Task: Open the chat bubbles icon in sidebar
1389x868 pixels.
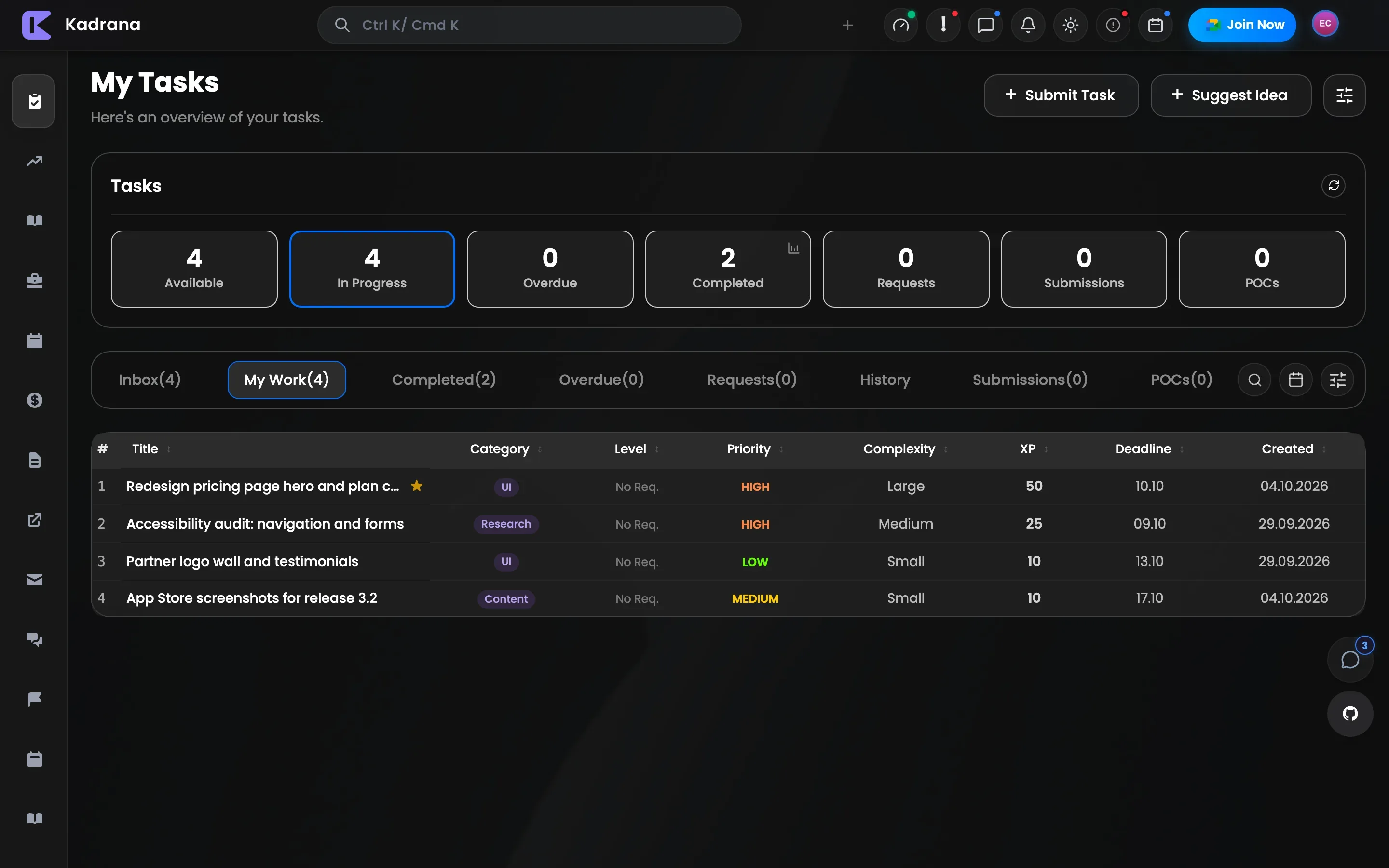Action: pyautogui.click(x=34, y=639)
